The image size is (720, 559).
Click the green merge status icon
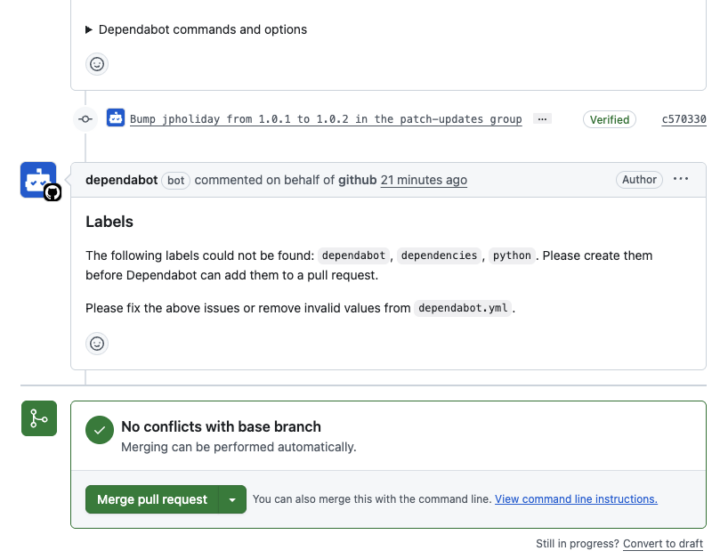click(x=38, y=419)
